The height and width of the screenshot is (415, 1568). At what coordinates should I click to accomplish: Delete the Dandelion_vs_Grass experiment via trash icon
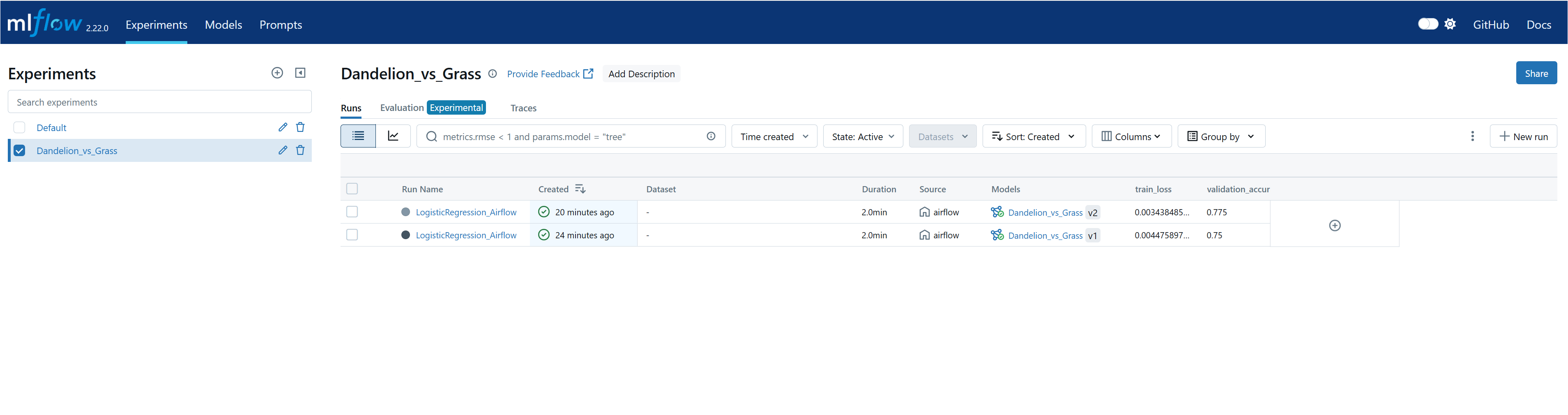(300, 150)
